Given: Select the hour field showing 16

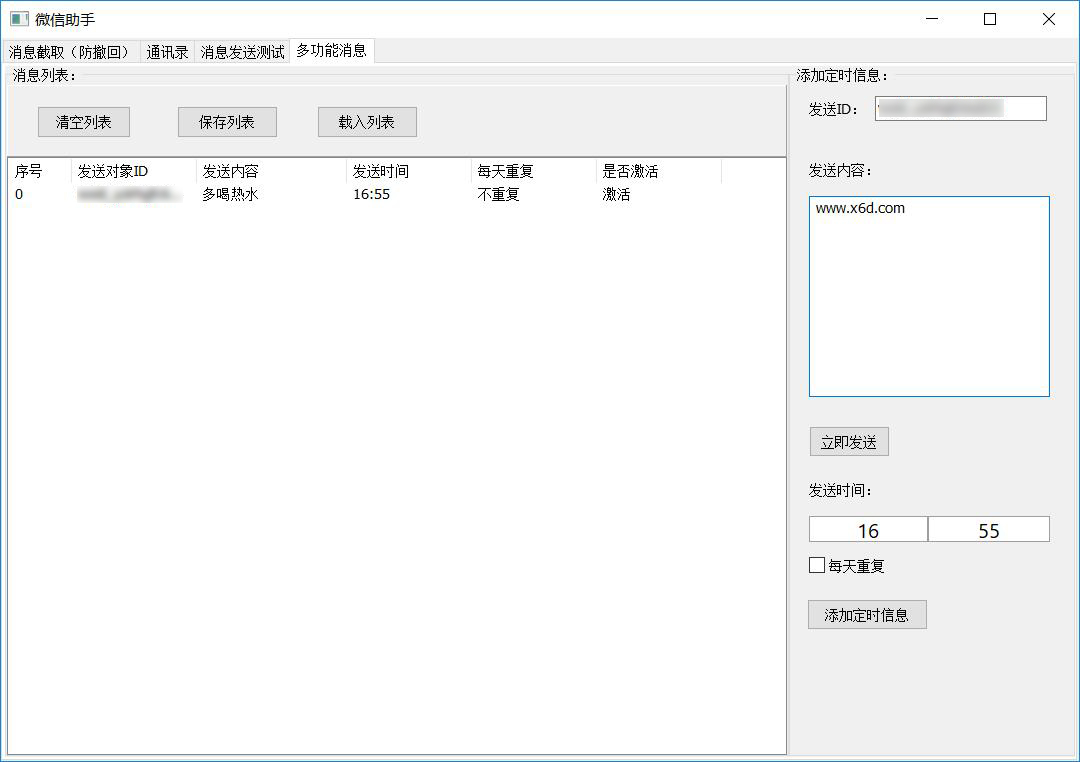Looking at the screenshot, I should (867, 529).
